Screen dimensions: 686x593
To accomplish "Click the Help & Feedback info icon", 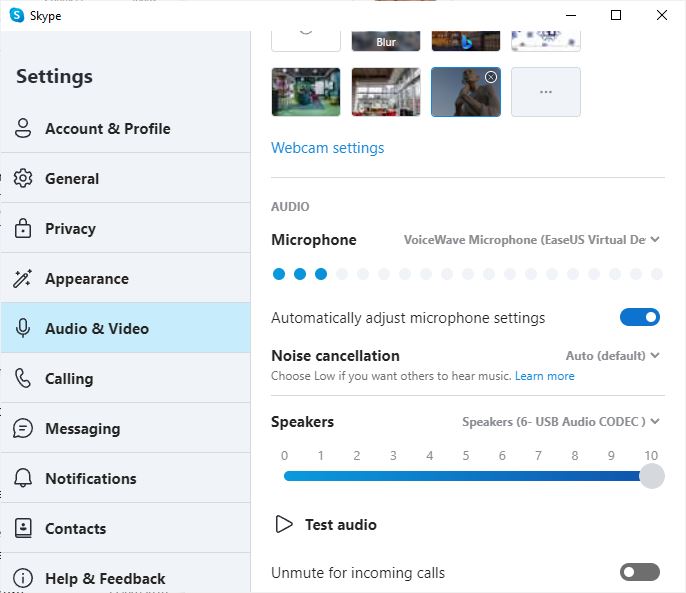I will [x=23, y=578].
